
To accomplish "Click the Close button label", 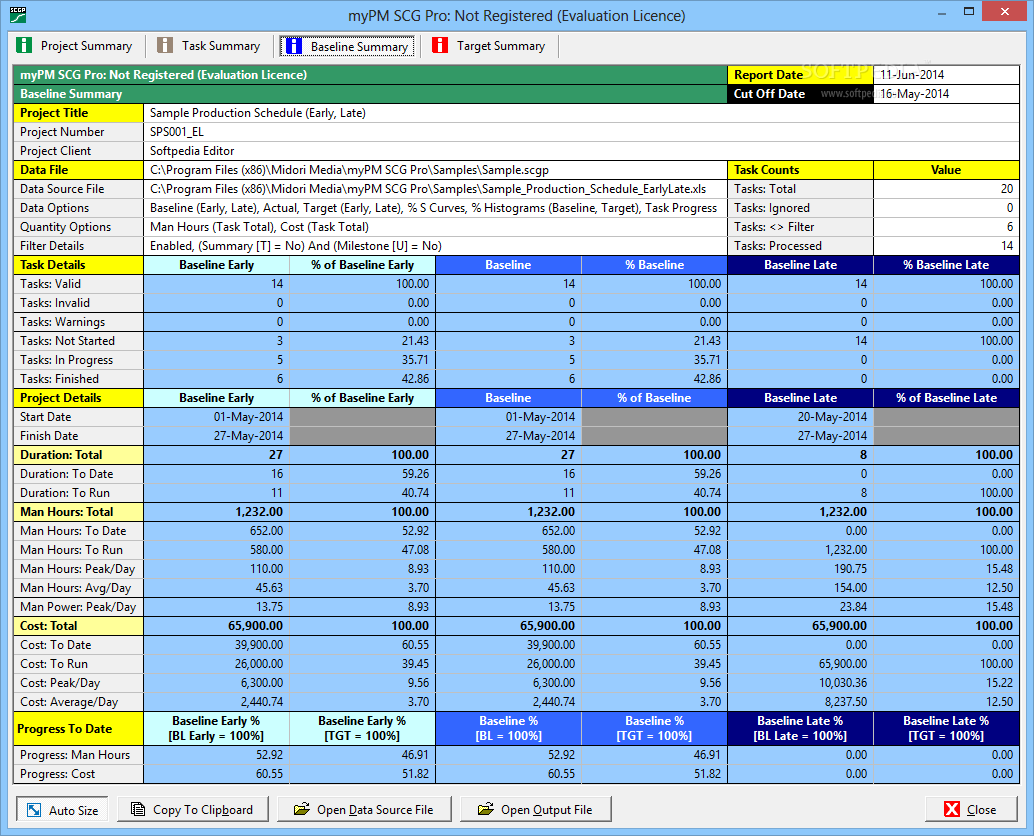I will 981,810.
